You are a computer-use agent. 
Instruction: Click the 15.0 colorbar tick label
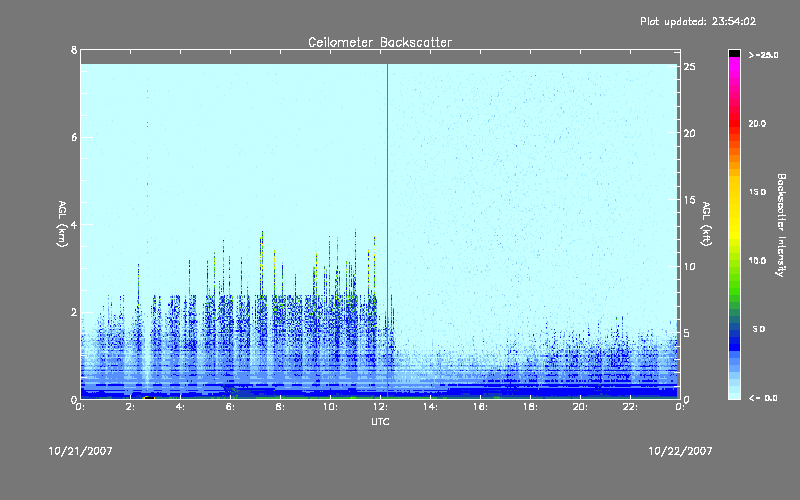click(758, 192)
